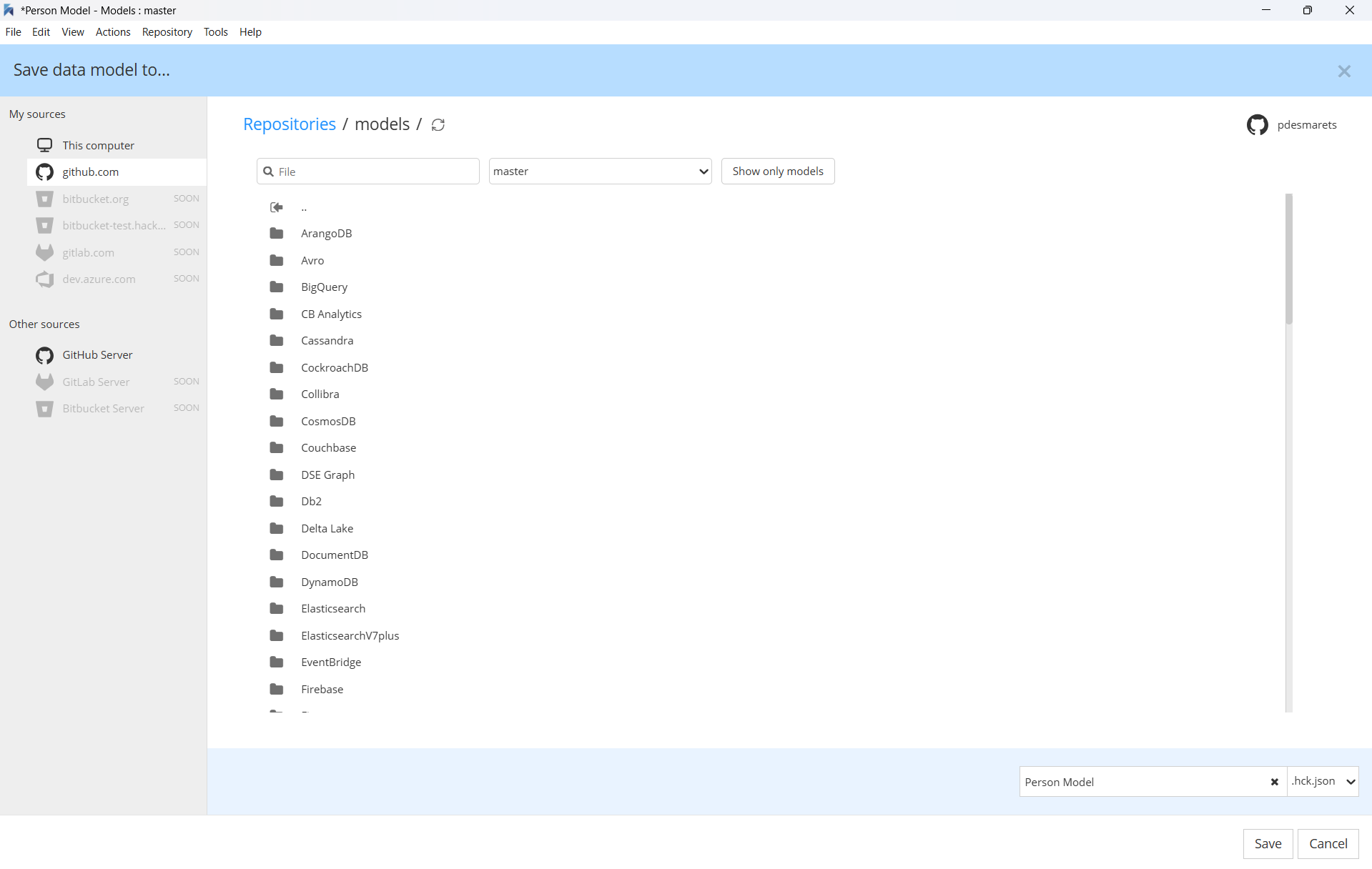The width and height of the screenshot is (1372, 869).
Task: Open the Edit menu
Action: click(41, 32)
